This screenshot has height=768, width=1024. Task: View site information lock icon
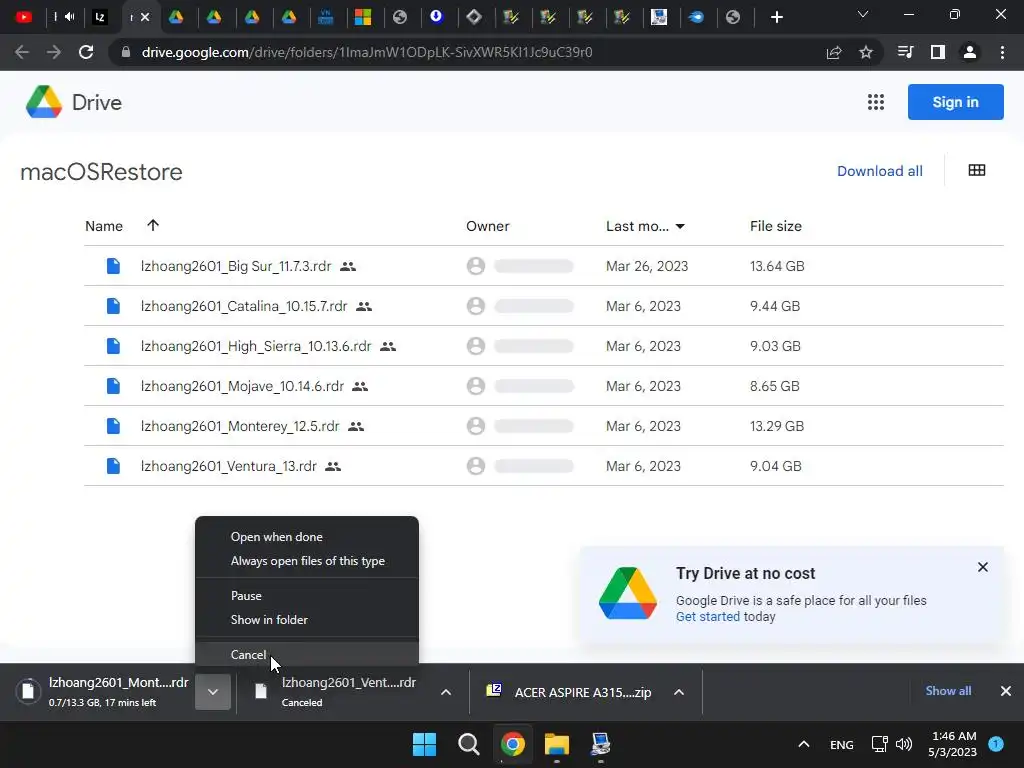pyautogui.click(x=125, y=52)
